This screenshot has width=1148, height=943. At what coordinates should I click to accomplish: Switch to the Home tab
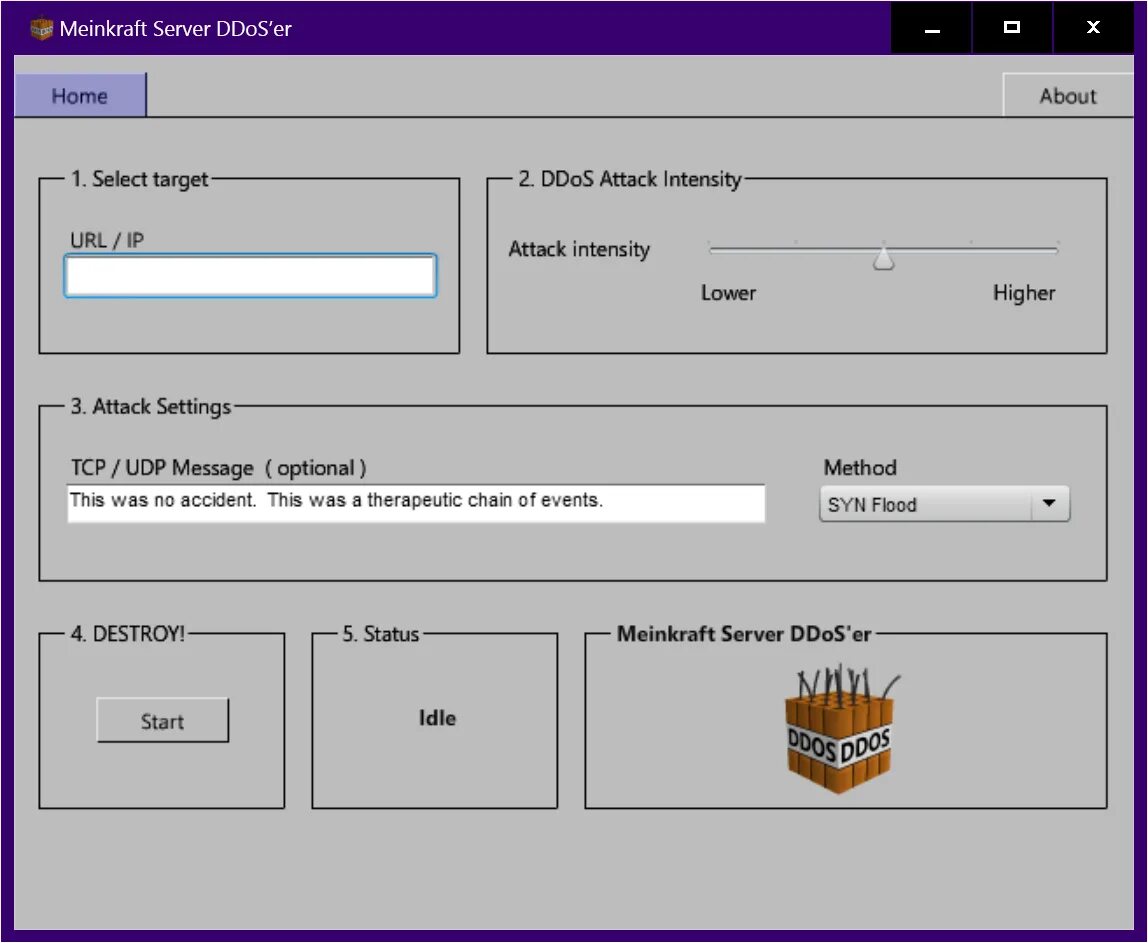[80, 96]
